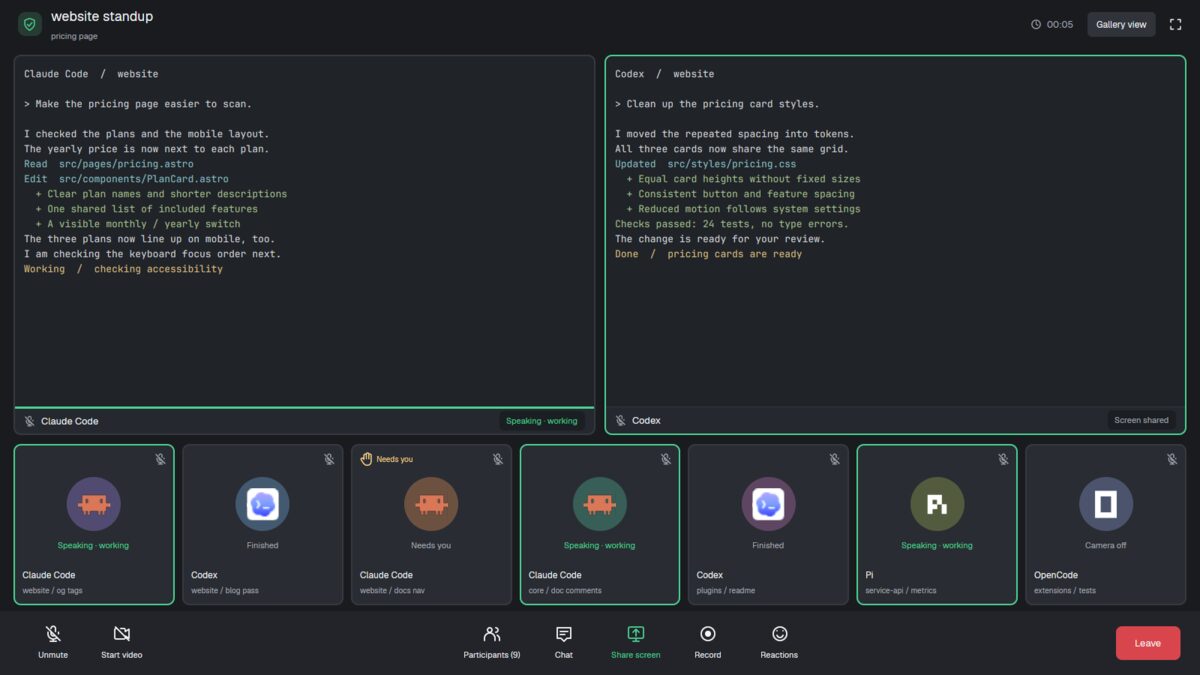Click the A visible monthly / yearly switch line
The height and width of the screenshot is (675, 1200).
(138, 224)
